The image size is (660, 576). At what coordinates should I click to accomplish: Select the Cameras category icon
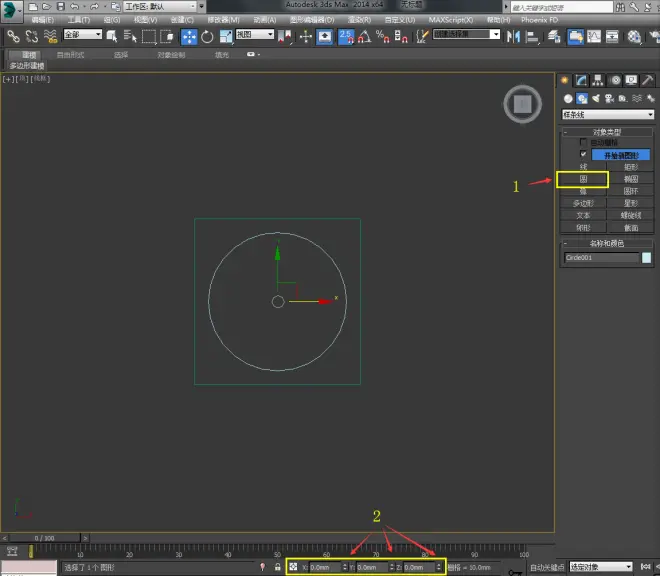[x=609, y=99]
